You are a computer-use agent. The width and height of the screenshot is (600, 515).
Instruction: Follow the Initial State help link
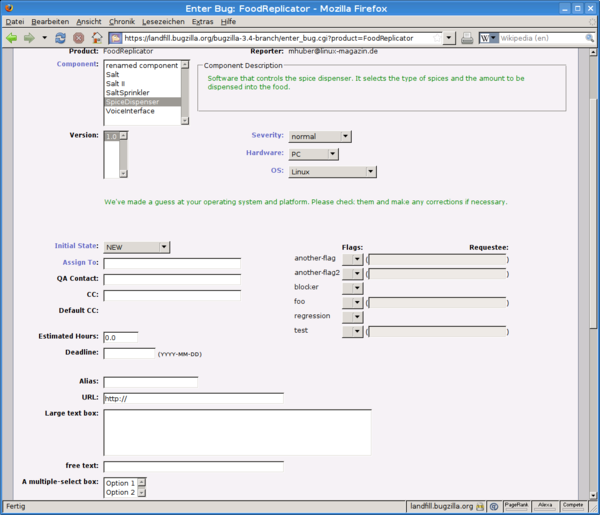[77, 246]
